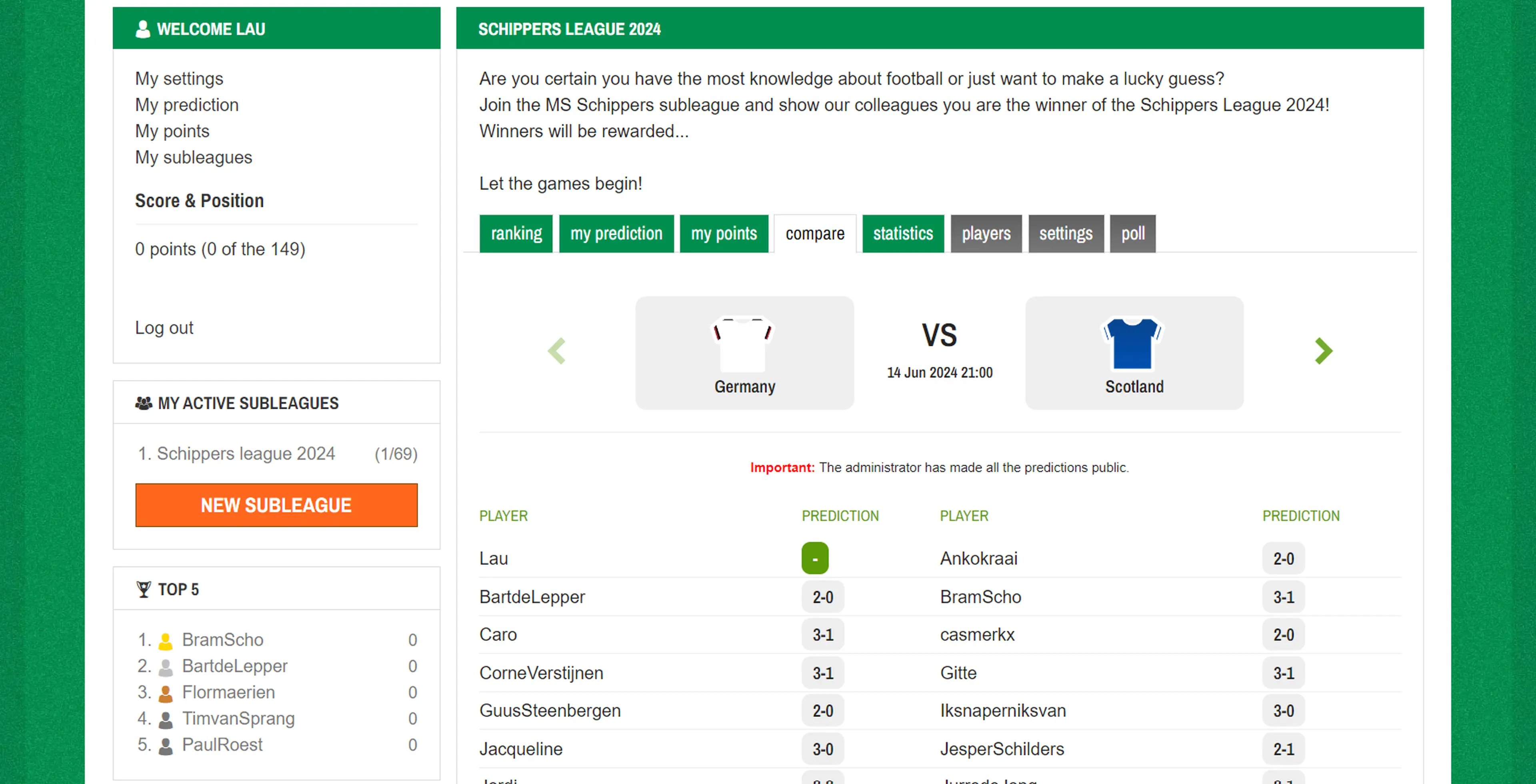Viewport: 1536px width, 784px height.
Task: Click the trophy icon next to Top 5
Action: 144,589
